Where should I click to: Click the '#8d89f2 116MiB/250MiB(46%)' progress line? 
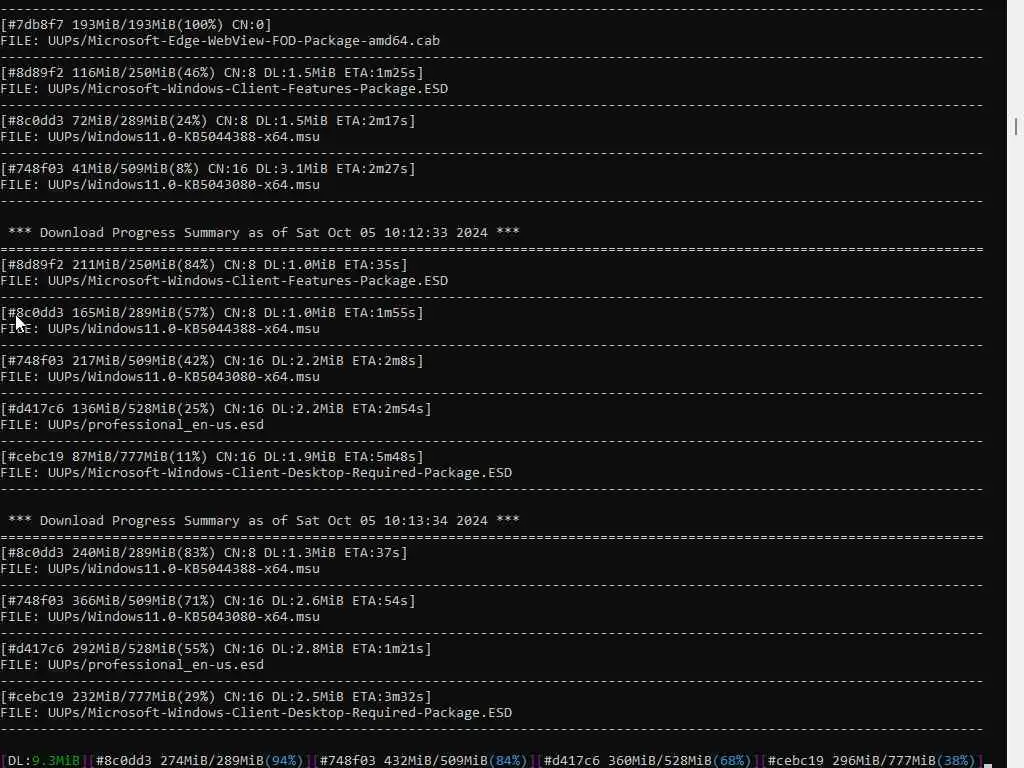(212, 72)
